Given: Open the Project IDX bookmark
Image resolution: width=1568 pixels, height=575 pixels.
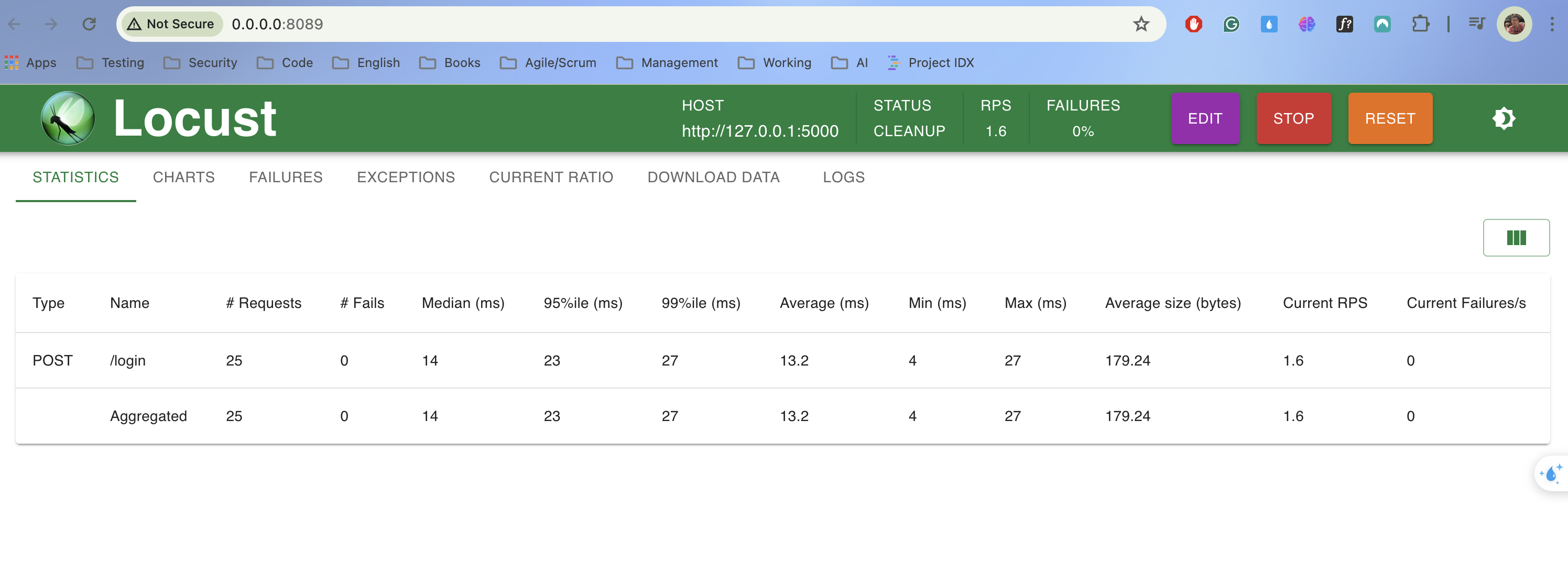Looking at the screenshot, I should tap(930, 63).
